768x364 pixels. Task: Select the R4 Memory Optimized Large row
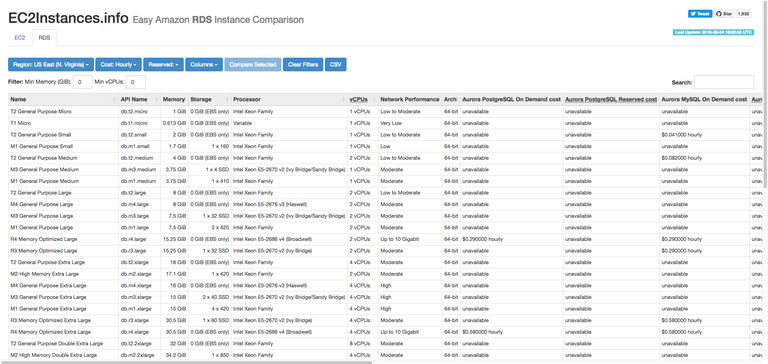[384, 239]
